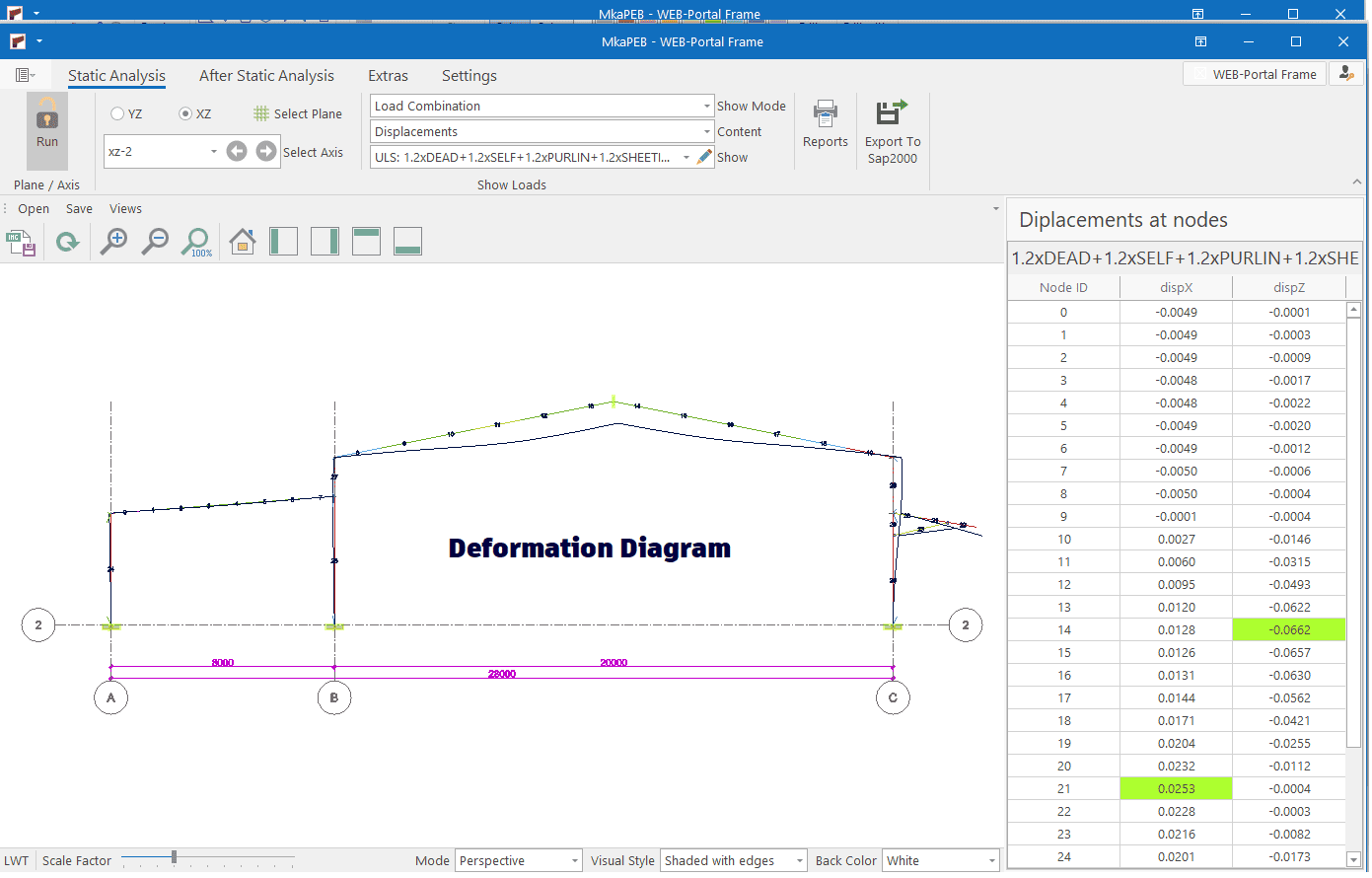This screenshot has height=878, width=1372.
Task: Click the Scale Factor slider handle
Action: (174, 857)
